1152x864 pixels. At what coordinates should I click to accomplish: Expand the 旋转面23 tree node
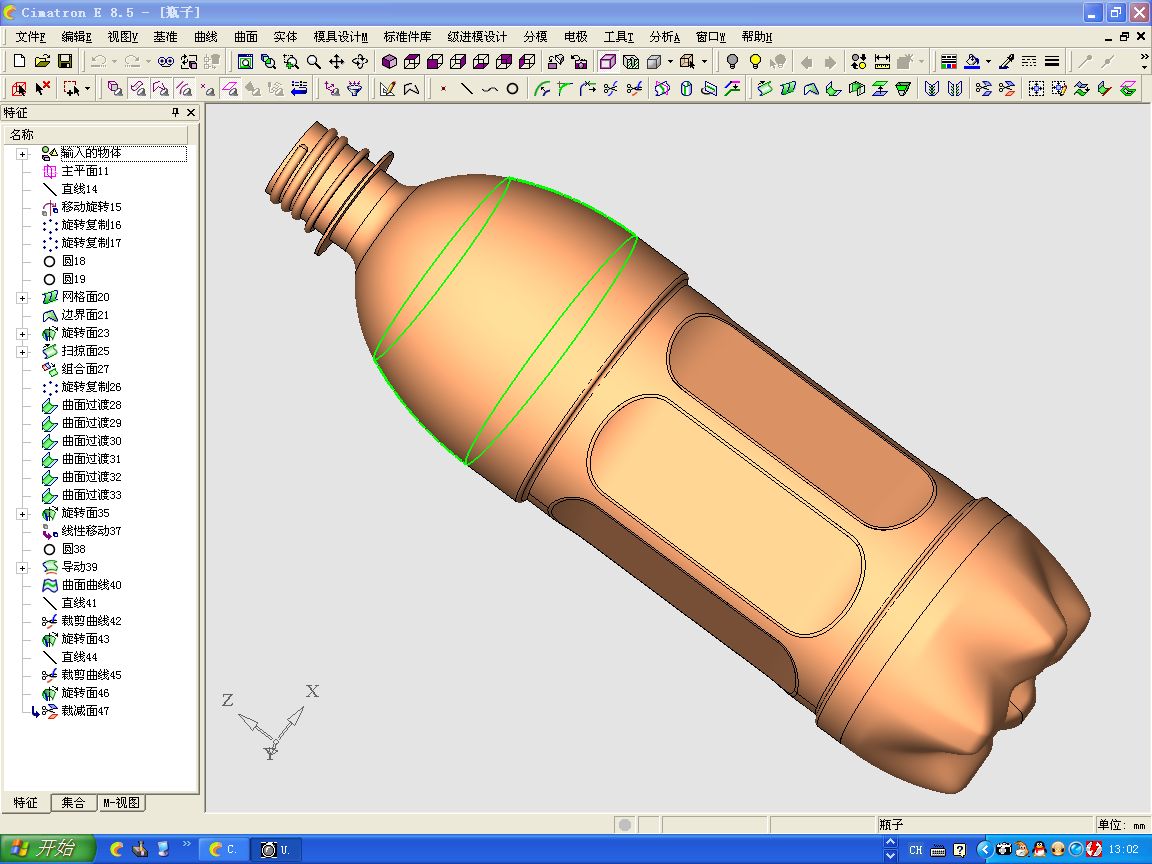point(23,334)
